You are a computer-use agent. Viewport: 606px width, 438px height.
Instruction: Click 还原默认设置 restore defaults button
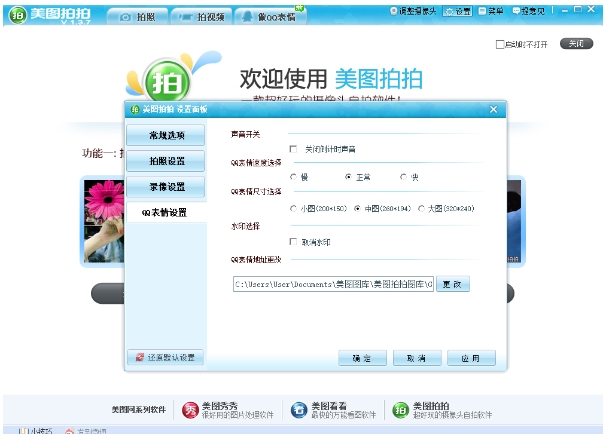[165, 357]
